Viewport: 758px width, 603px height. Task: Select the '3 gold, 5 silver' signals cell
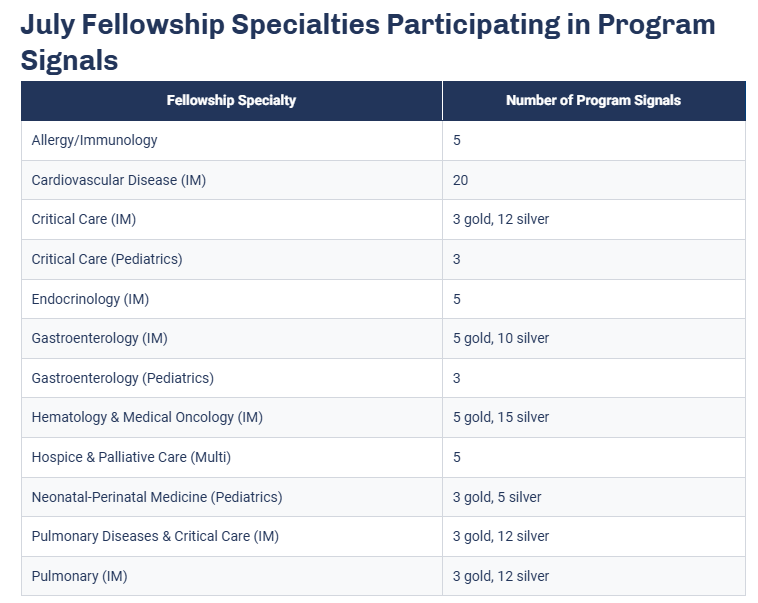594,497
